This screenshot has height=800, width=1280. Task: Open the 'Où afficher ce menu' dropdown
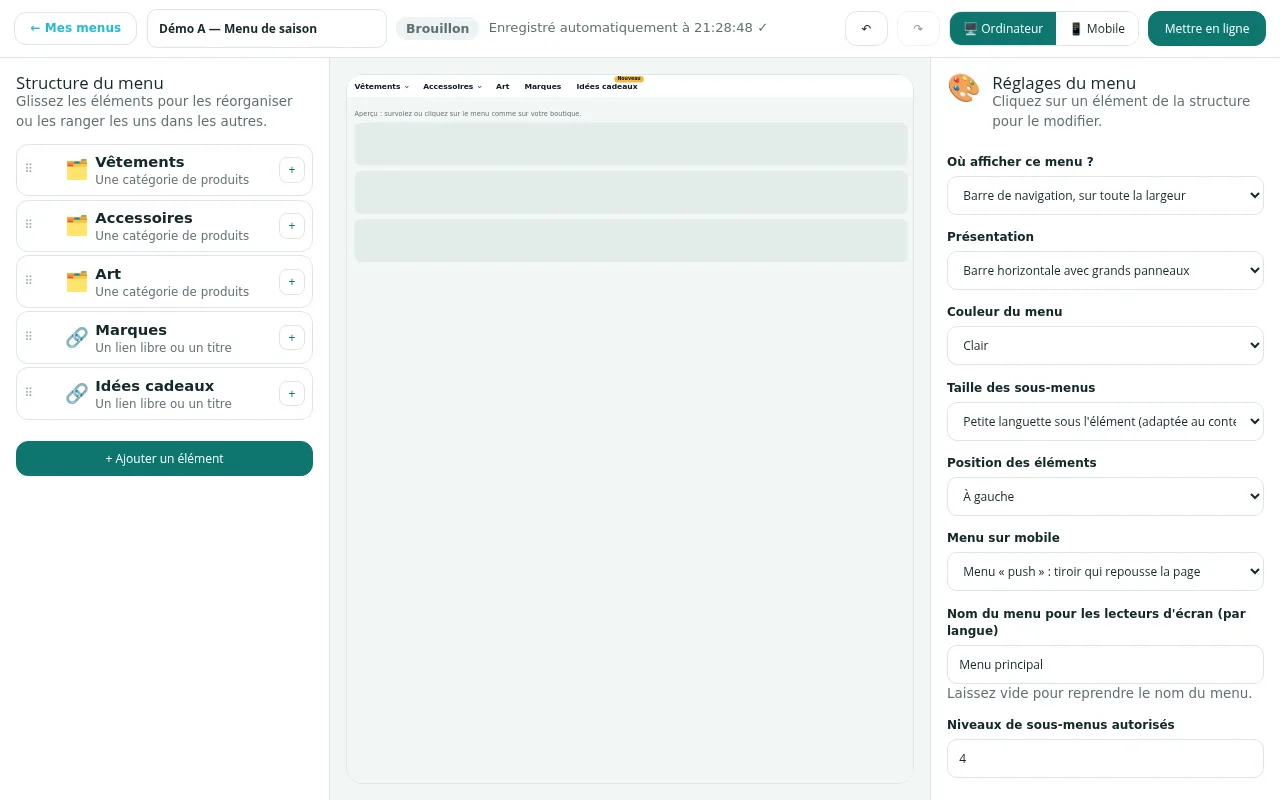tap(1105, 196)
